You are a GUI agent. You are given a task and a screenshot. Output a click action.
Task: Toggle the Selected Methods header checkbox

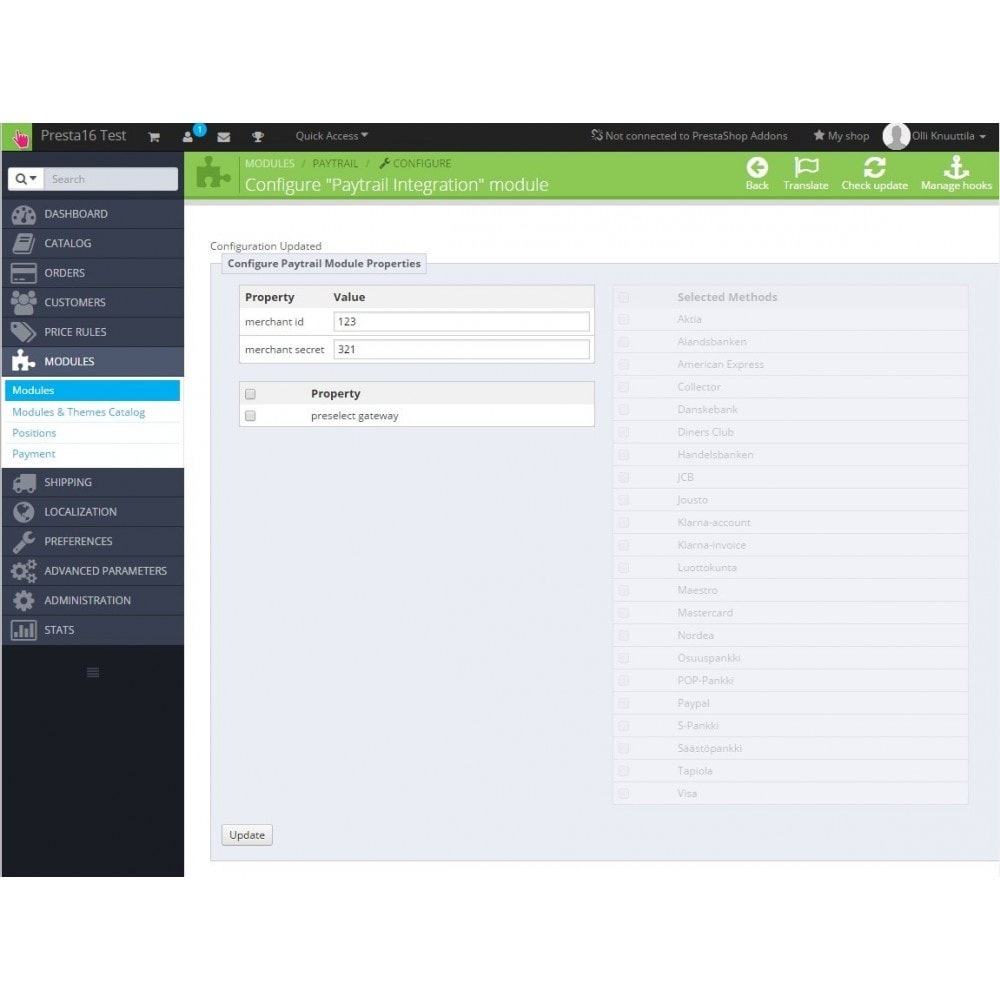624,297
